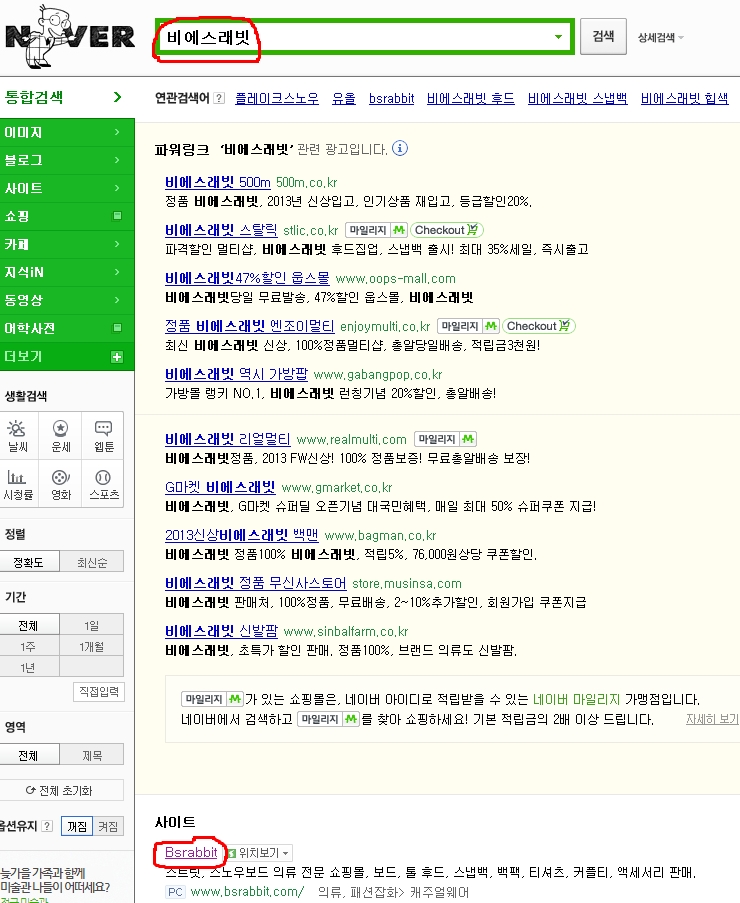Viewport: 740px width, 903px height.
Task: Click the square icon beside 쇼핑
Action: pyautogui.click(x=117, y=215)
